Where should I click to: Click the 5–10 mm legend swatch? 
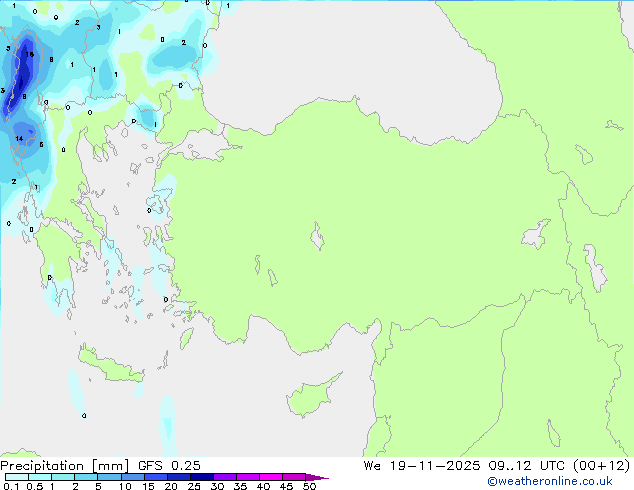pos(109,477)
